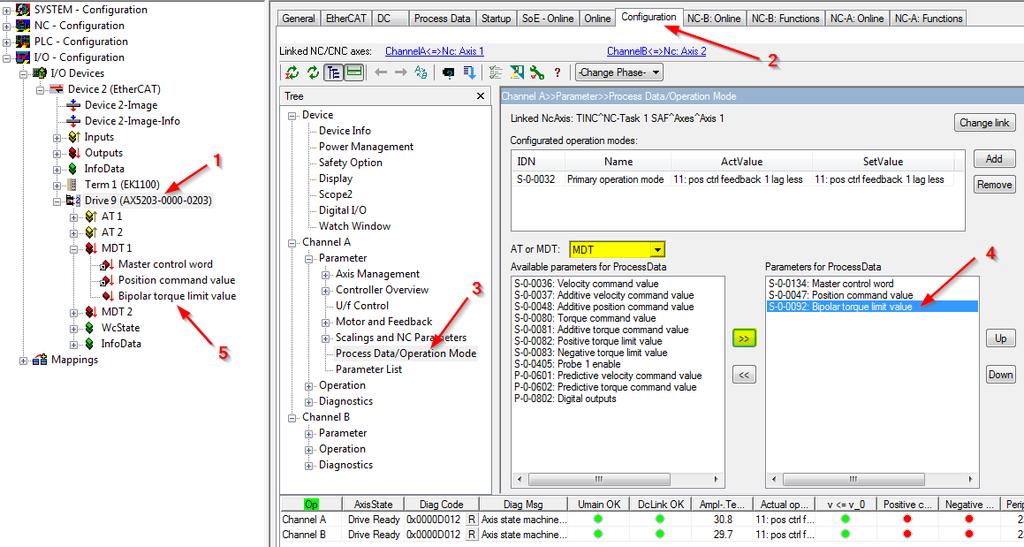Select Safety Option tree node
The width and height of the screenshot is (1024, 547).
[x=350, y=163]
